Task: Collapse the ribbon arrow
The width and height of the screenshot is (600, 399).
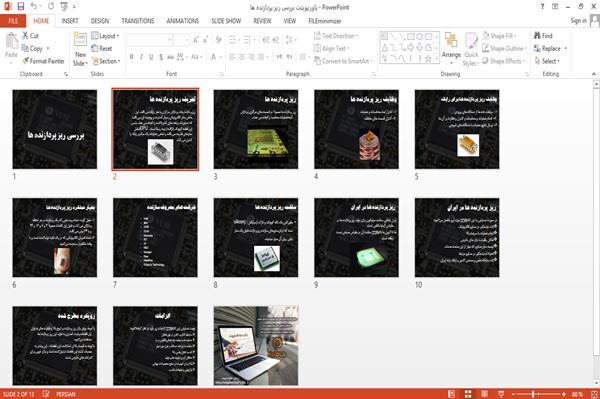Action: click(x=593, y=74)
